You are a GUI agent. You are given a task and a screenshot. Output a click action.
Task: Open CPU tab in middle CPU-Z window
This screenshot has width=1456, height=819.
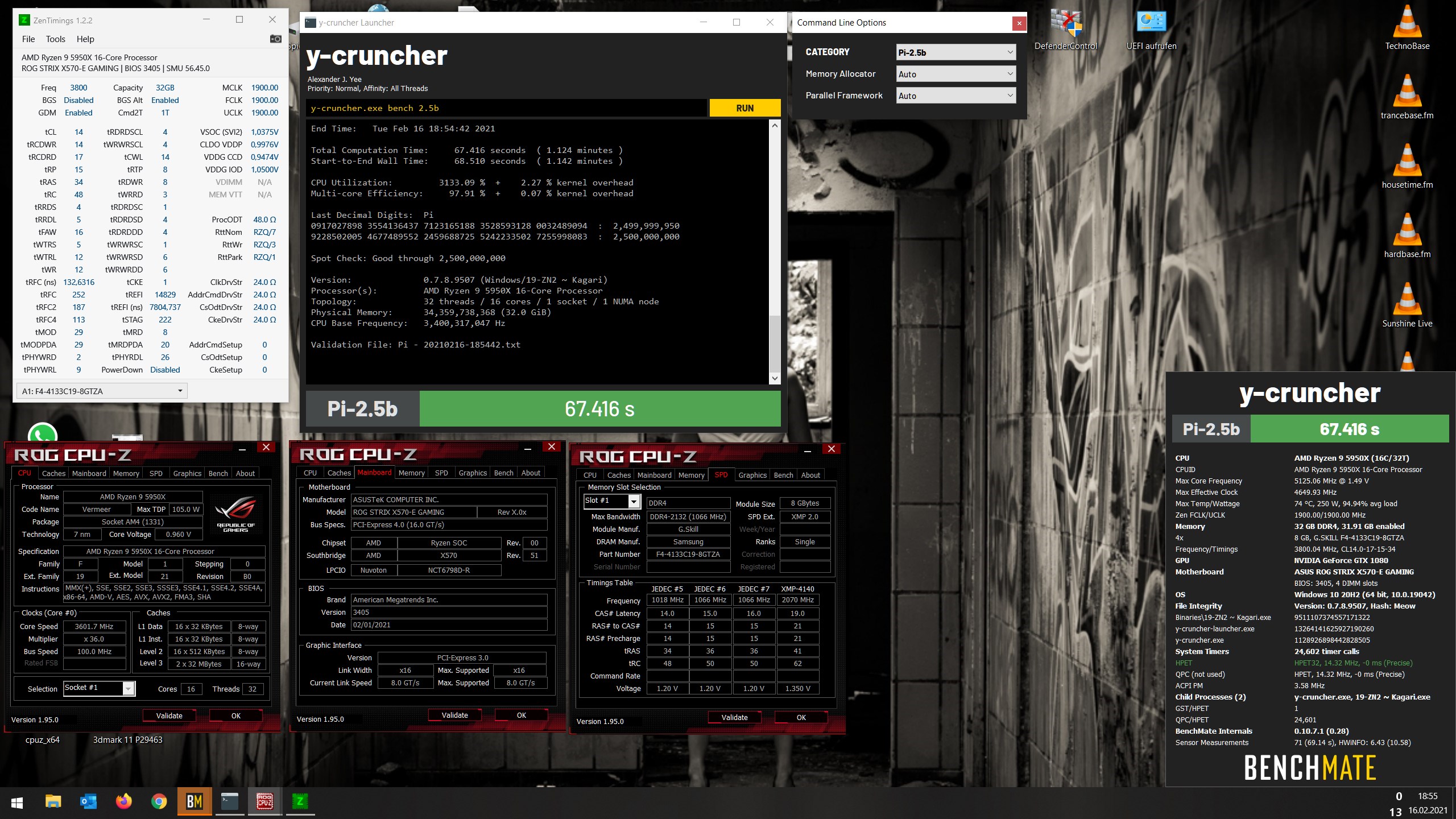pyautogui.click(x=310, y=473)
